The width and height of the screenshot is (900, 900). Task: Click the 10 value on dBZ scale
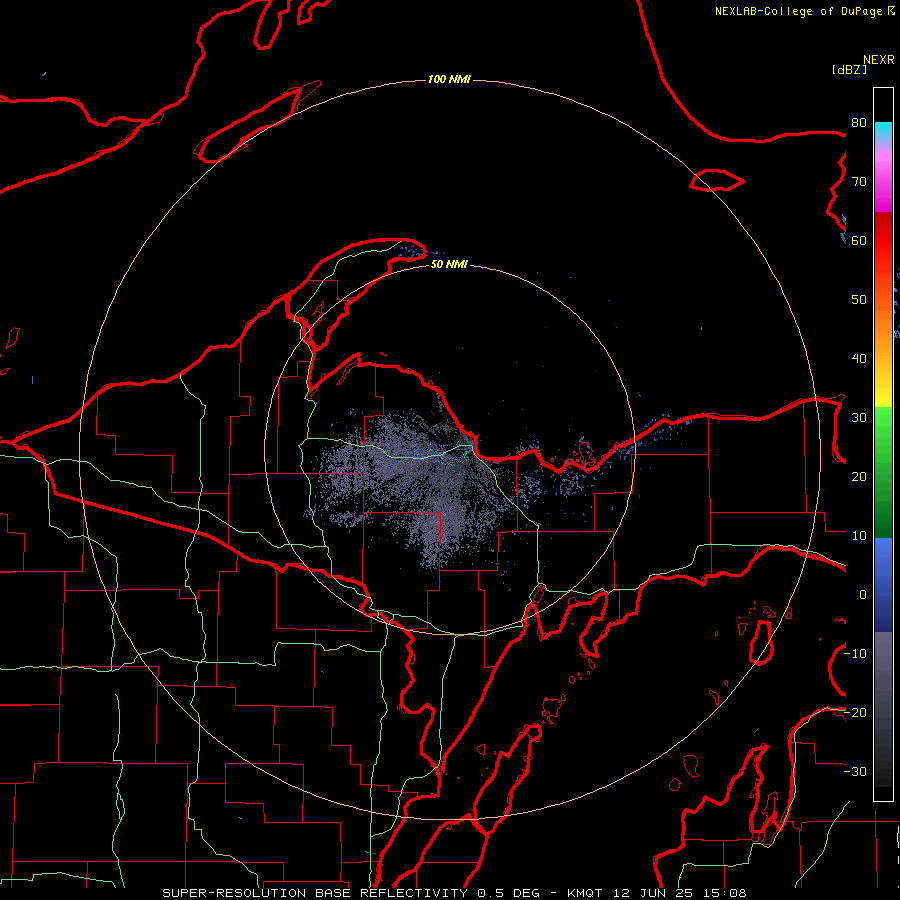pos(859,536)
